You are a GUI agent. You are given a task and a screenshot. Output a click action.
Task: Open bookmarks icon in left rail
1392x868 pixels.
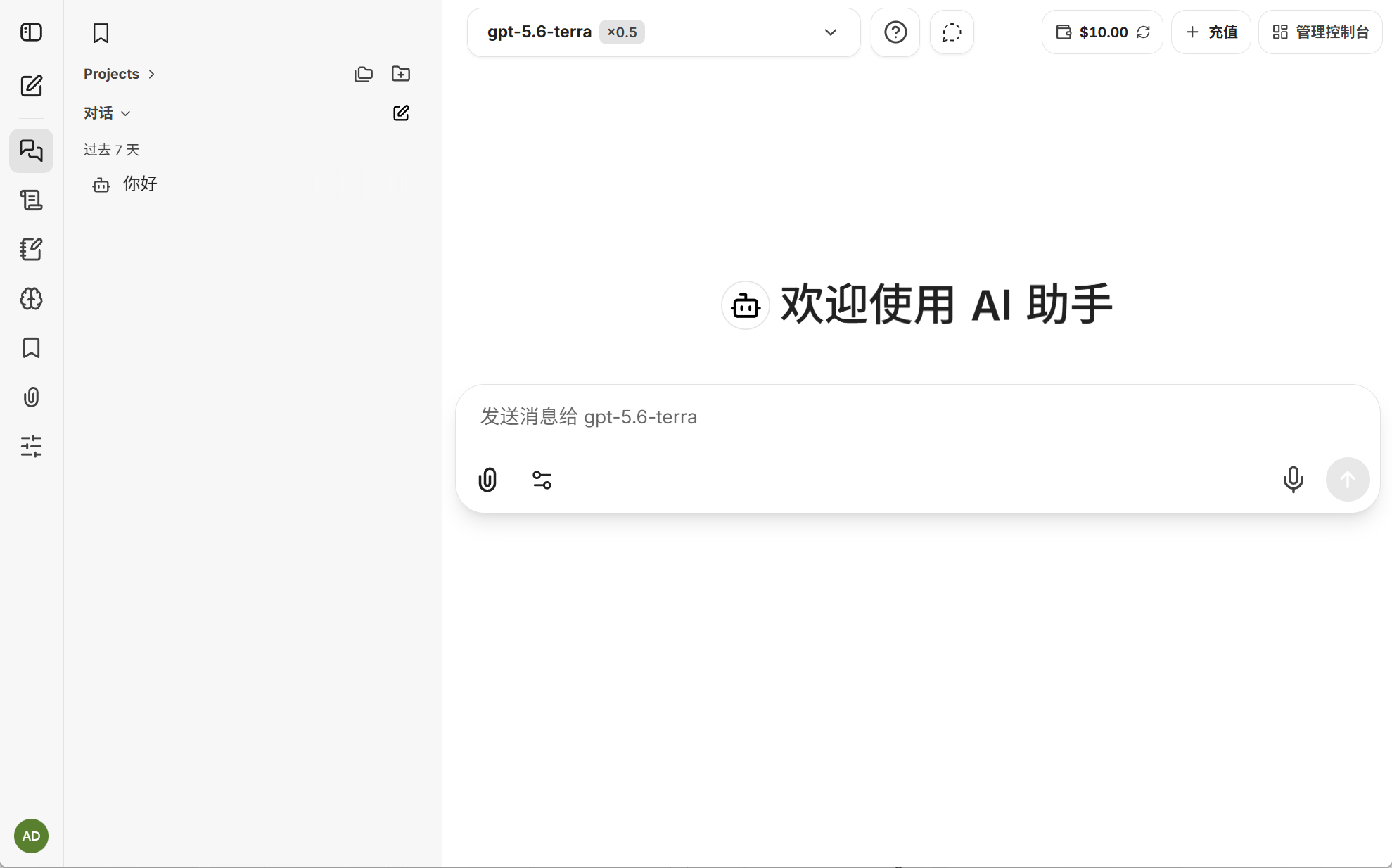(x=32, y=348)
